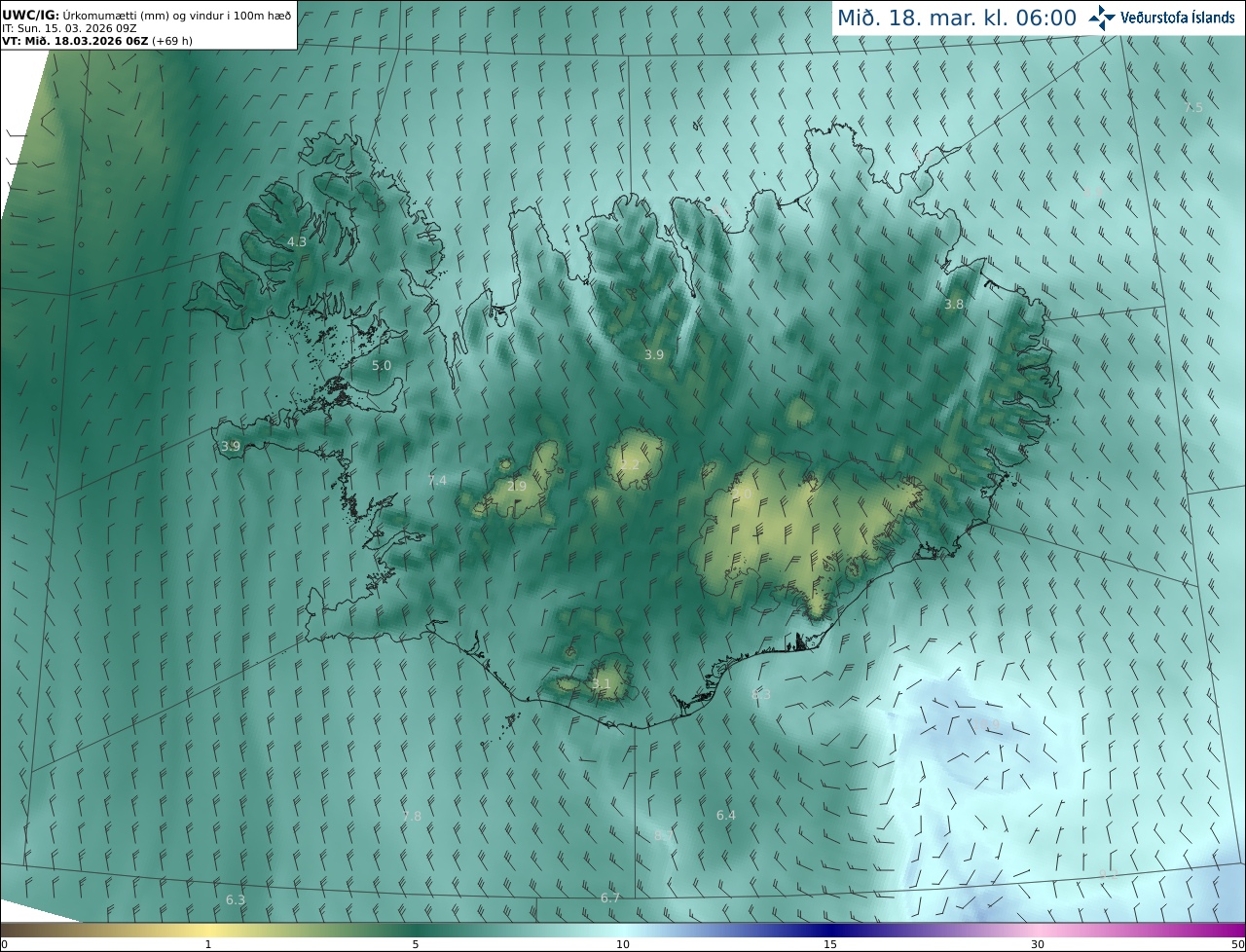Viewport: 1246px width, 952px height.
Task: Click the dark navy section of the color scale
Action: tap(830, 930)
